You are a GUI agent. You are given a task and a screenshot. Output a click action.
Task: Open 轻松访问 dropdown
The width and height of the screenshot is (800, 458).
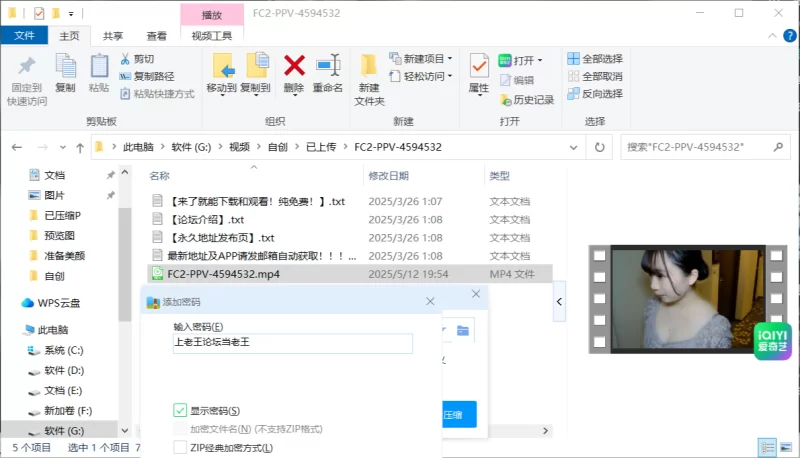421,77
